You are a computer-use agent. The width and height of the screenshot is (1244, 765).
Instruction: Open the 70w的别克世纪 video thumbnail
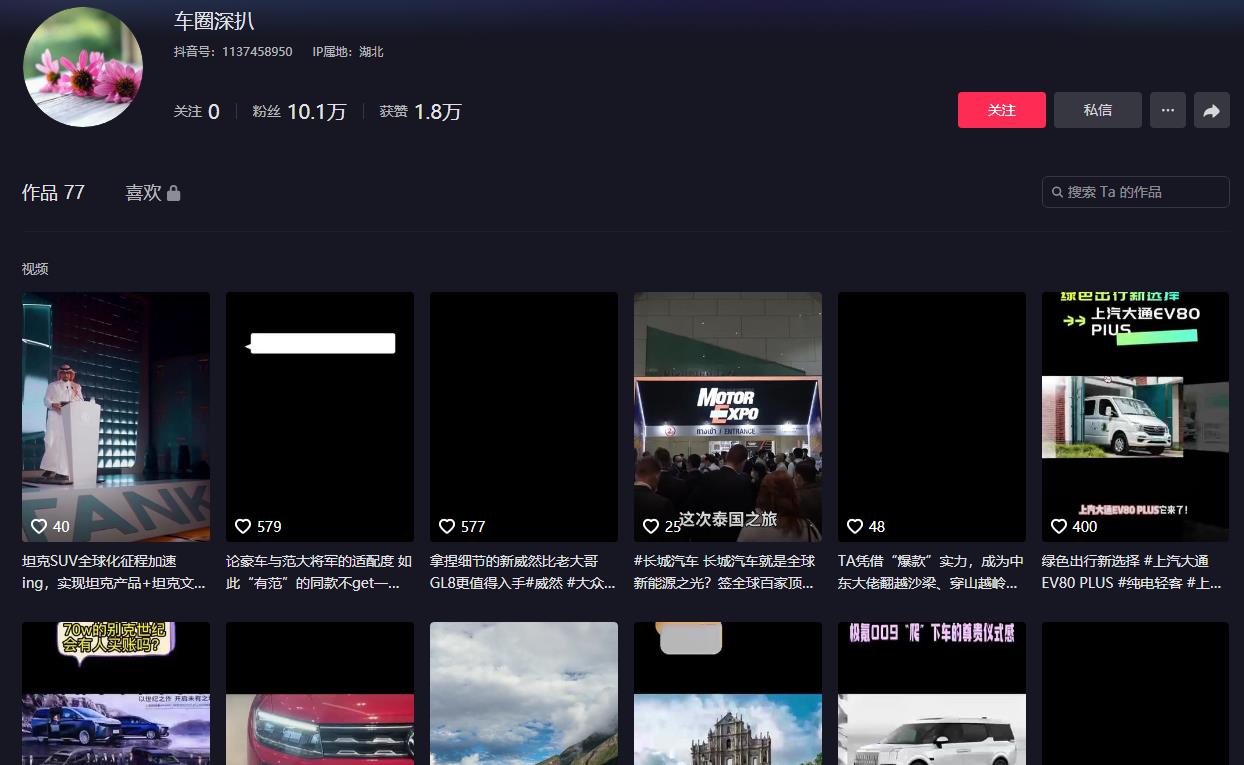(116, 693)
